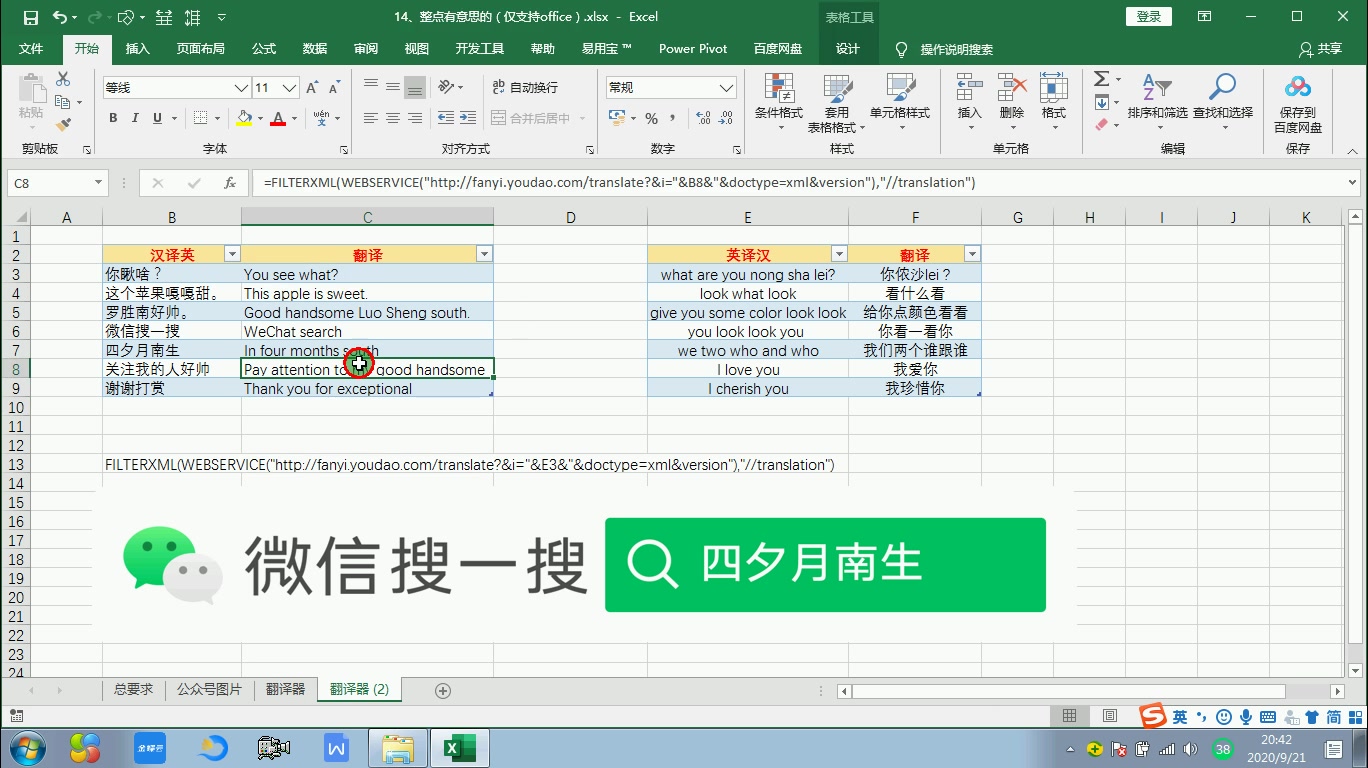The width and height of the screenshot is (1368, 768).
Task: Select align left icon
Action: [x=371, y=118]
